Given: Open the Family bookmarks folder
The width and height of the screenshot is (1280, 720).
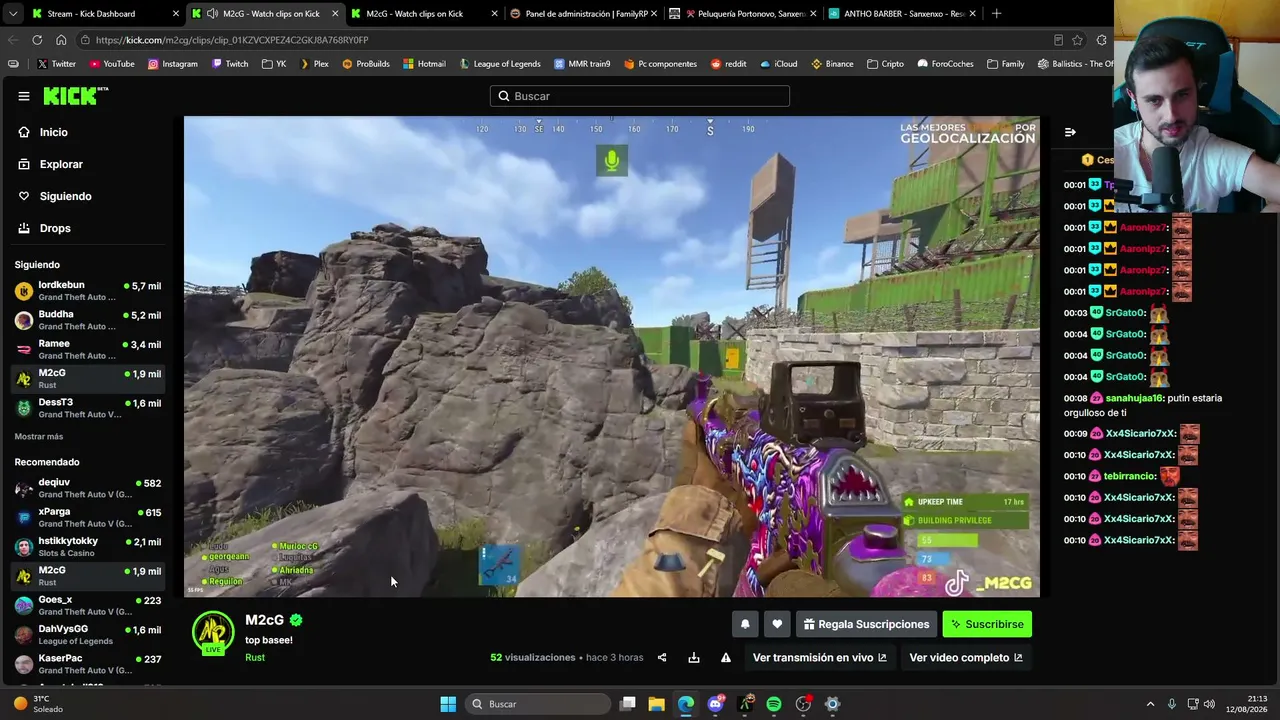Looking at the screenshot, I should pos(1005,64).
